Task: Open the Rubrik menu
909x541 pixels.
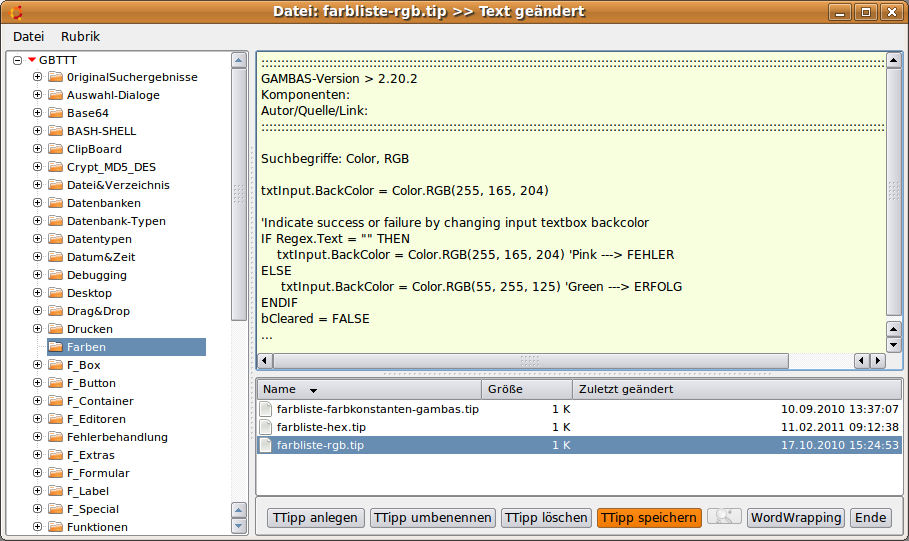Action: pyautogui.click(x=80, y=36)
